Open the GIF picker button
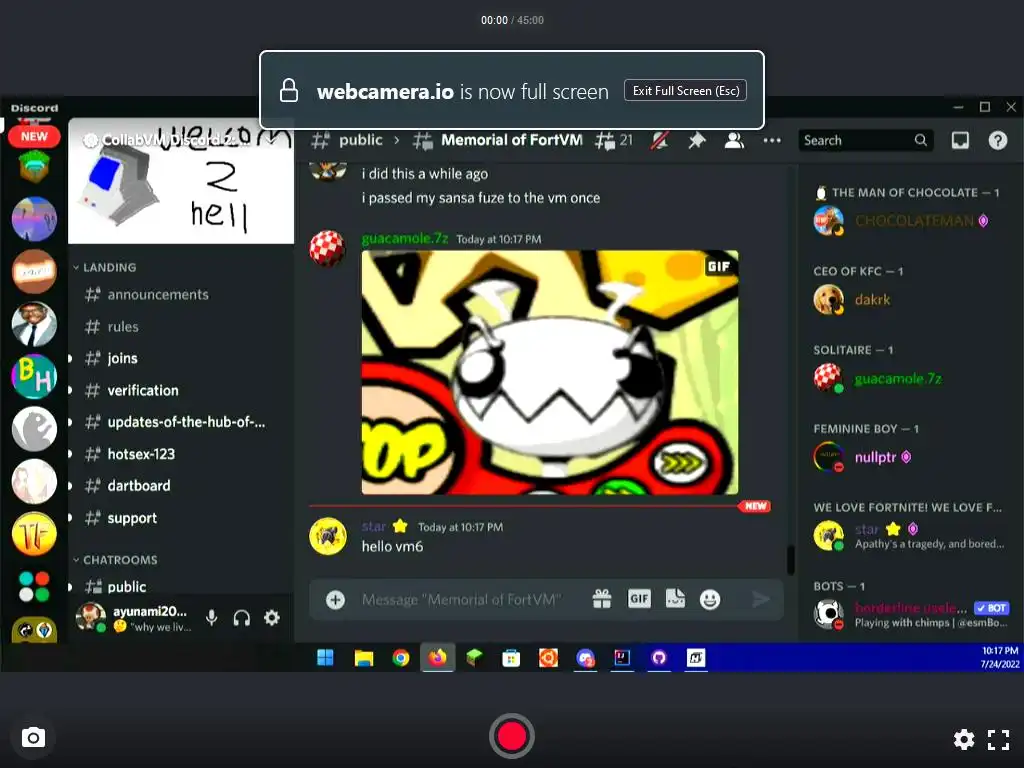1024x768 pixels. click(x=639, y=599)
